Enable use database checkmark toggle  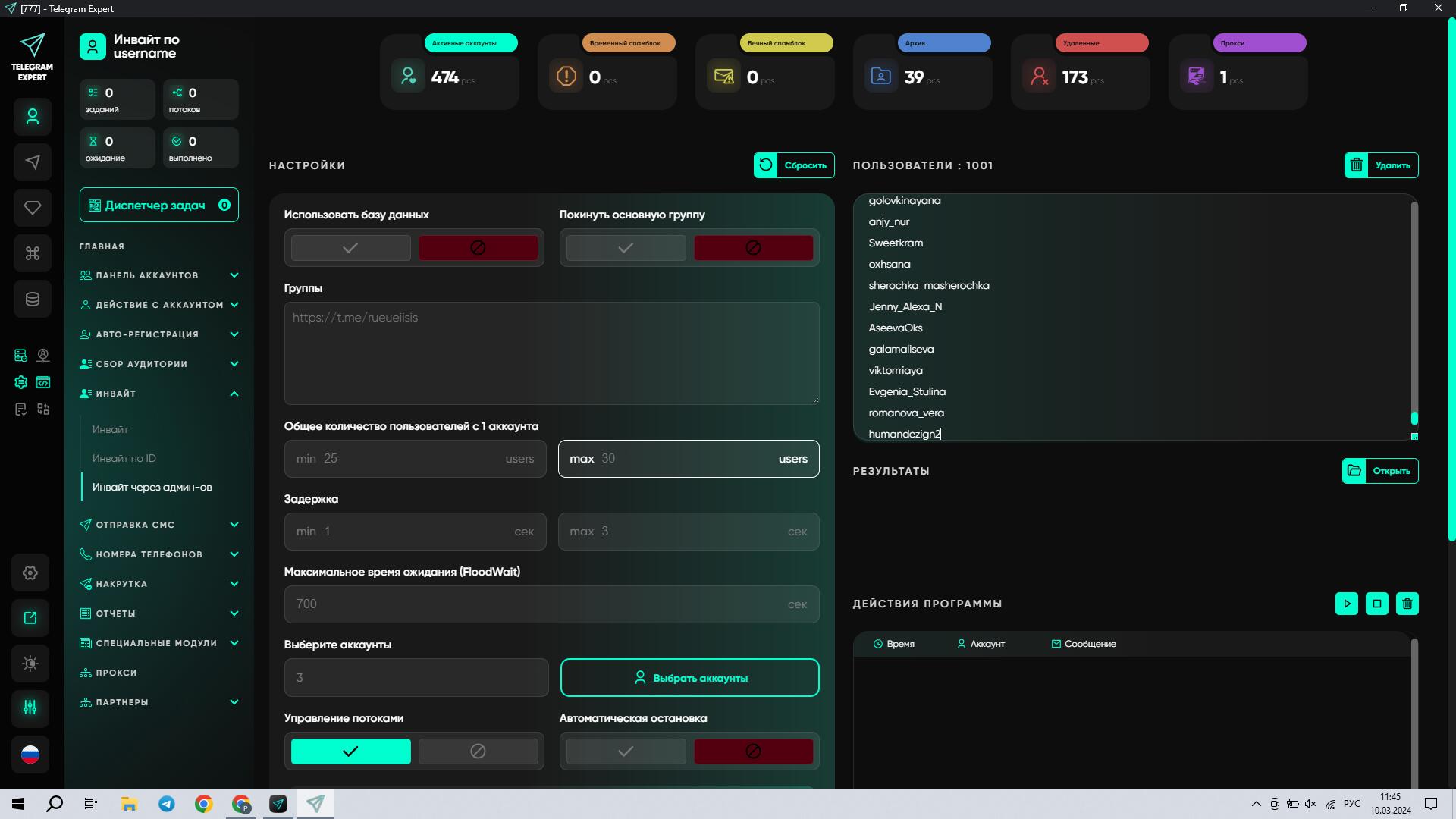350,248
